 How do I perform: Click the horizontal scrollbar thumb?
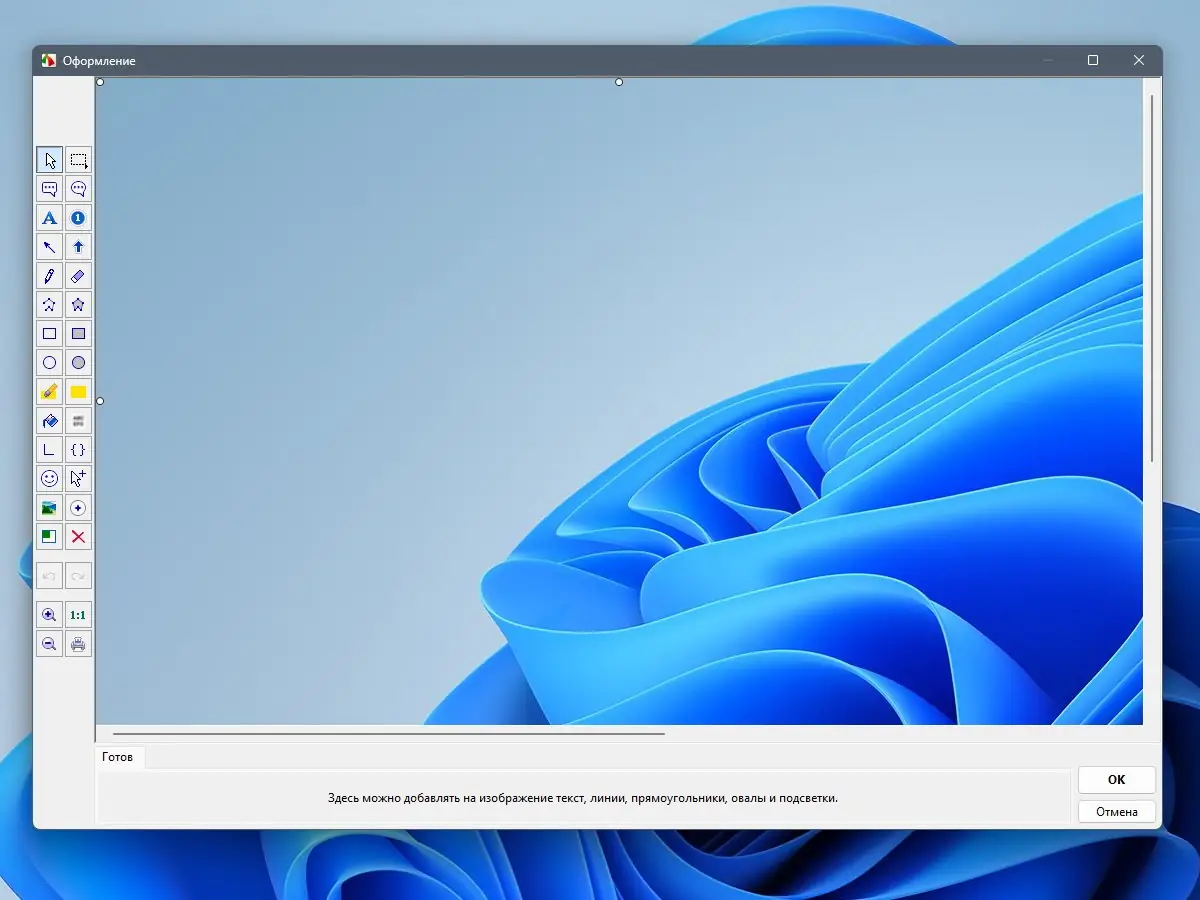point(389,734)
